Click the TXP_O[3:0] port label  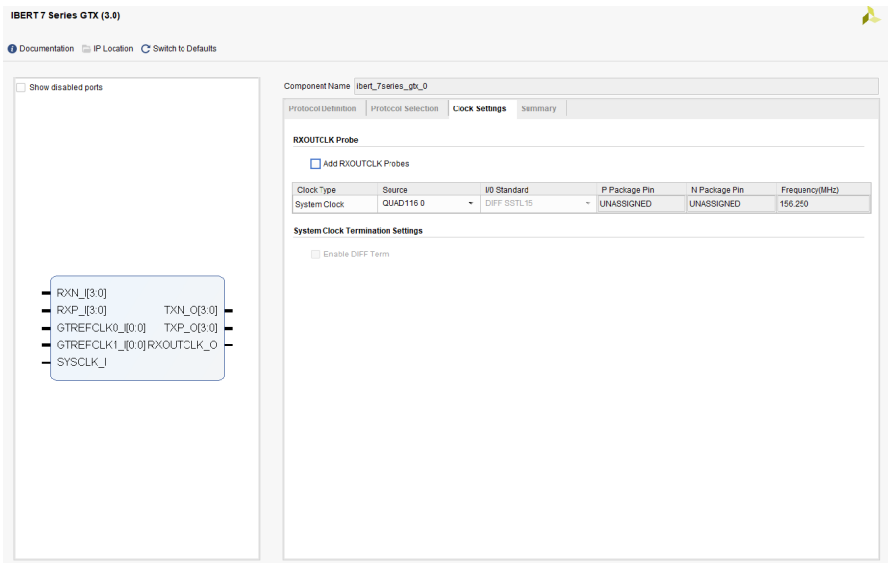click(x=191, y=327)
